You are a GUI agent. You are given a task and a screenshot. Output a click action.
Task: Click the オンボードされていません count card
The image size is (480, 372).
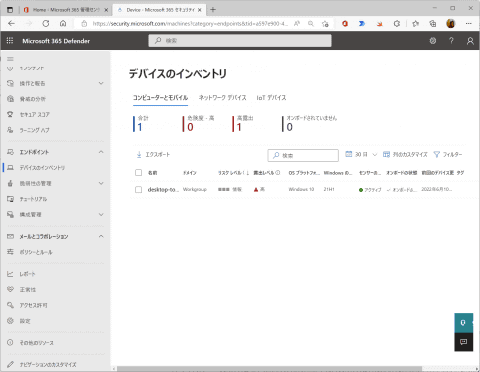click(310, 124)
